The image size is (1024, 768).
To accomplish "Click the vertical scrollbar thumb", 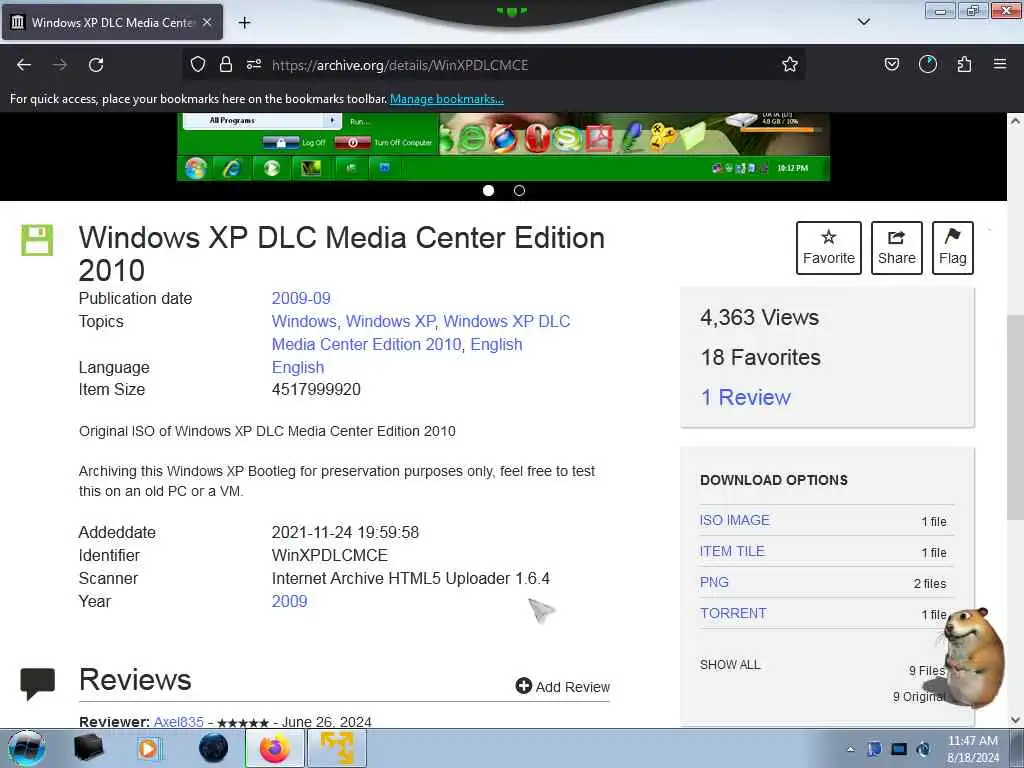I will pos(1015,418).
